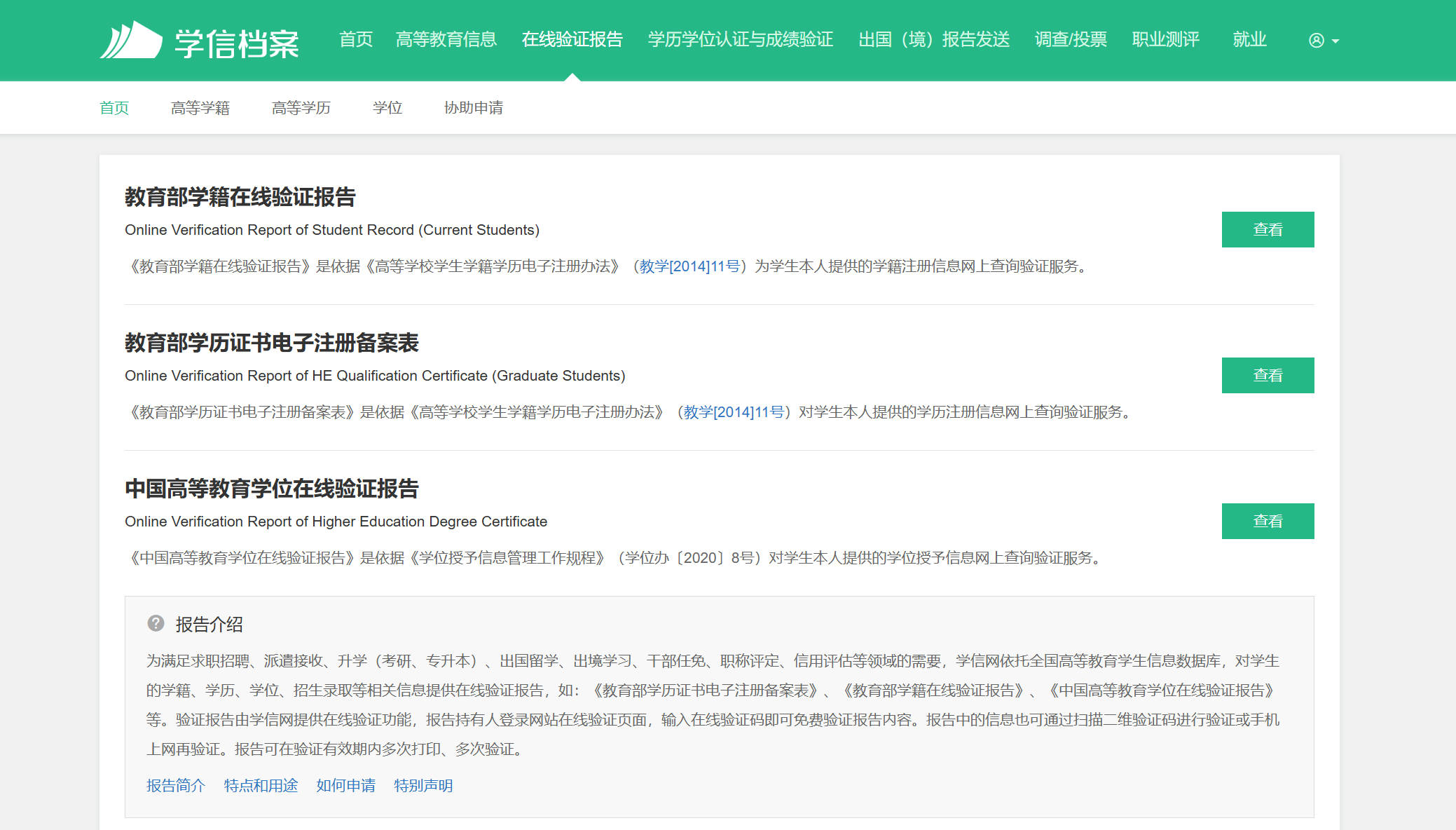This screenshot has width=1456, height=830.
Task: Open 教学[2014]11号 link in first report description
Action: [689, 266]
